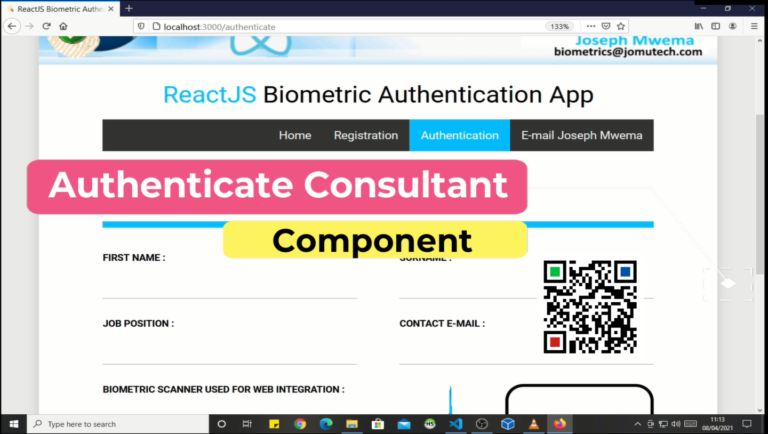Viewport: 768px width, 434px height.
Task: Open Google Chrome from the taskbar
Action: click(300, 424)
